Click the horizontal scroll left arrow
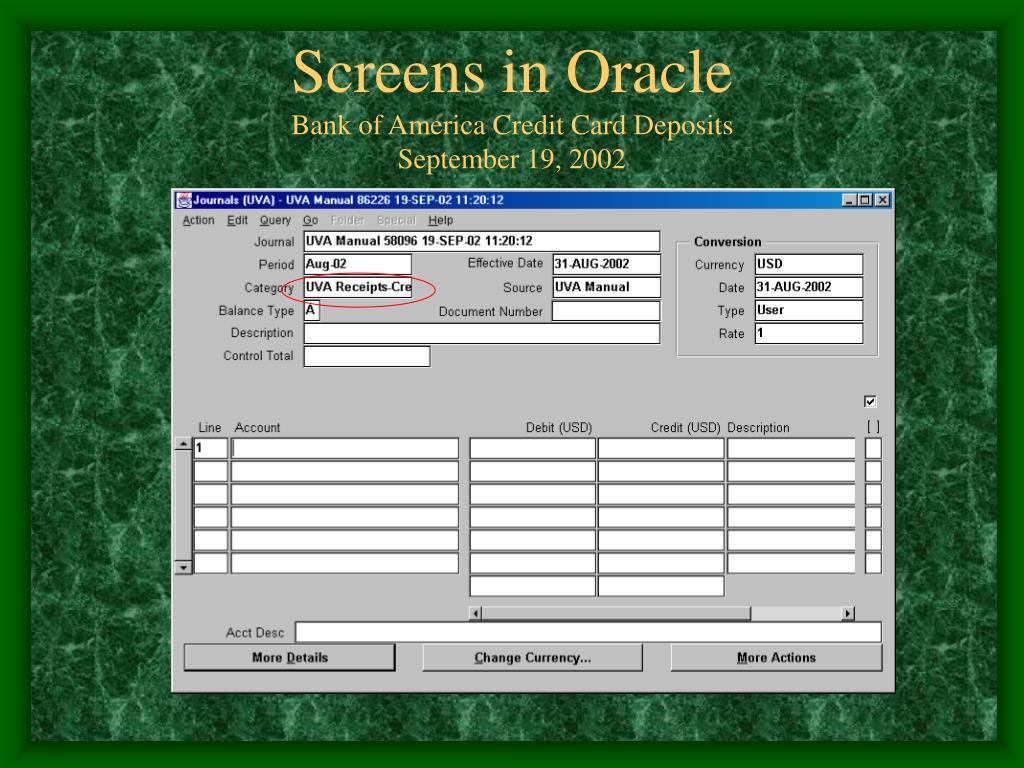The height and width of the screenshot is (768, 1024). tap(476, 613)
